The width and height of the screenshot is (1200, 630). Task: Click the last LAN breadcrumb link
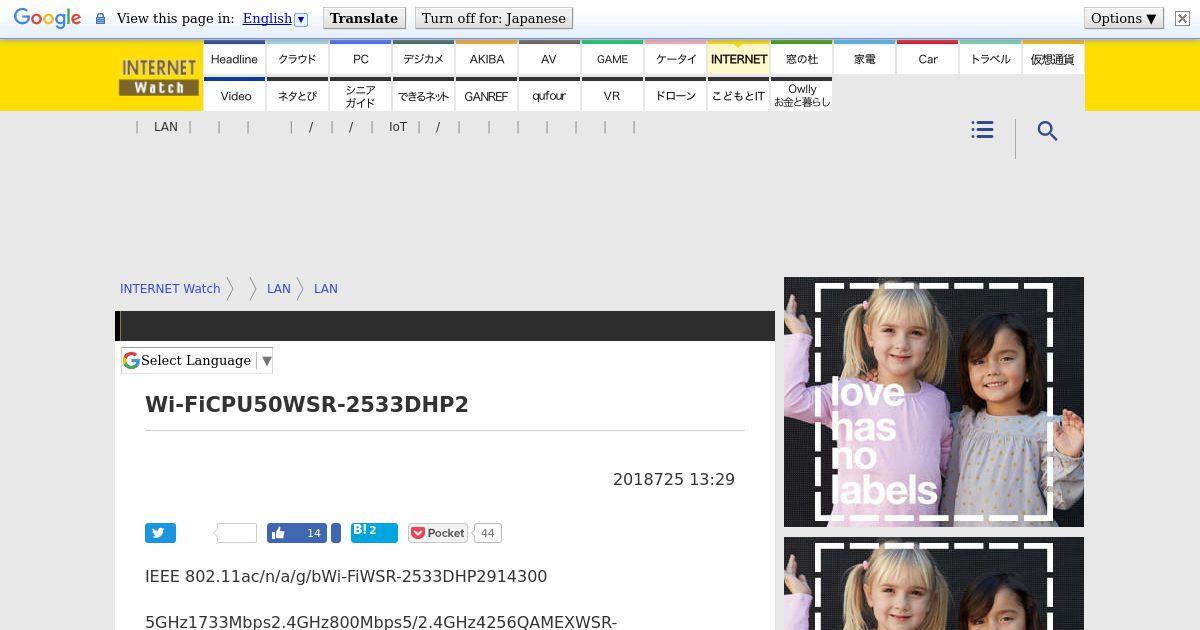326,289
